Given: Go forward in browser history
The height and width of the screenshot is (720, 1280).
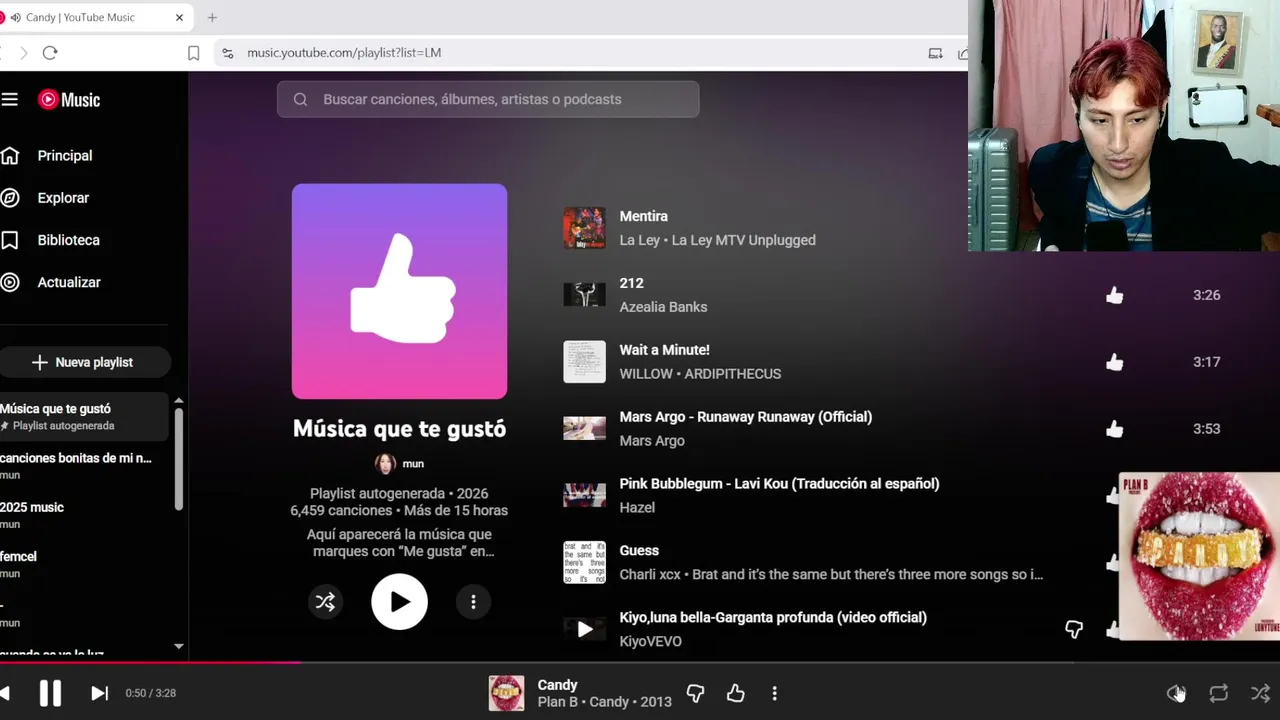Looking at the screenshot, I should point(23,53).
